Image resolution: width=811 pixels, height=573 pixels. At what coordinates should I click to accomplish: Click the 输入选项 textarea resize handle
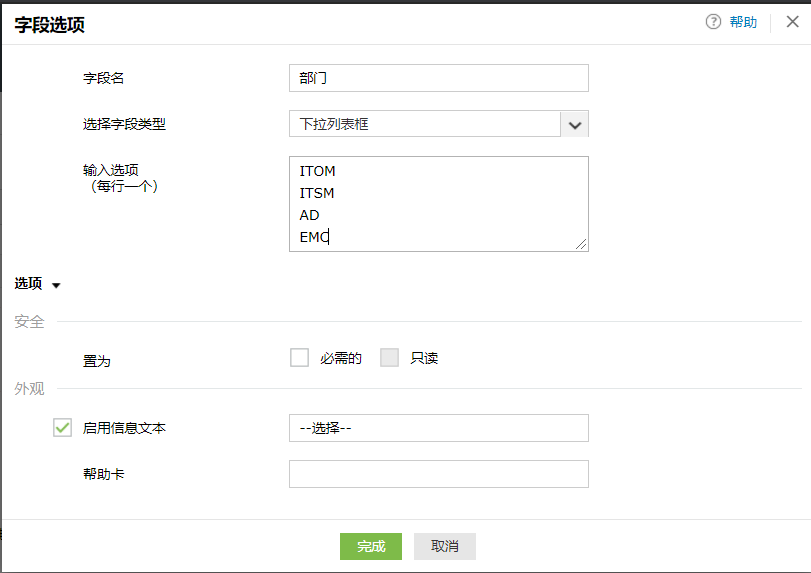coord(581,243)
